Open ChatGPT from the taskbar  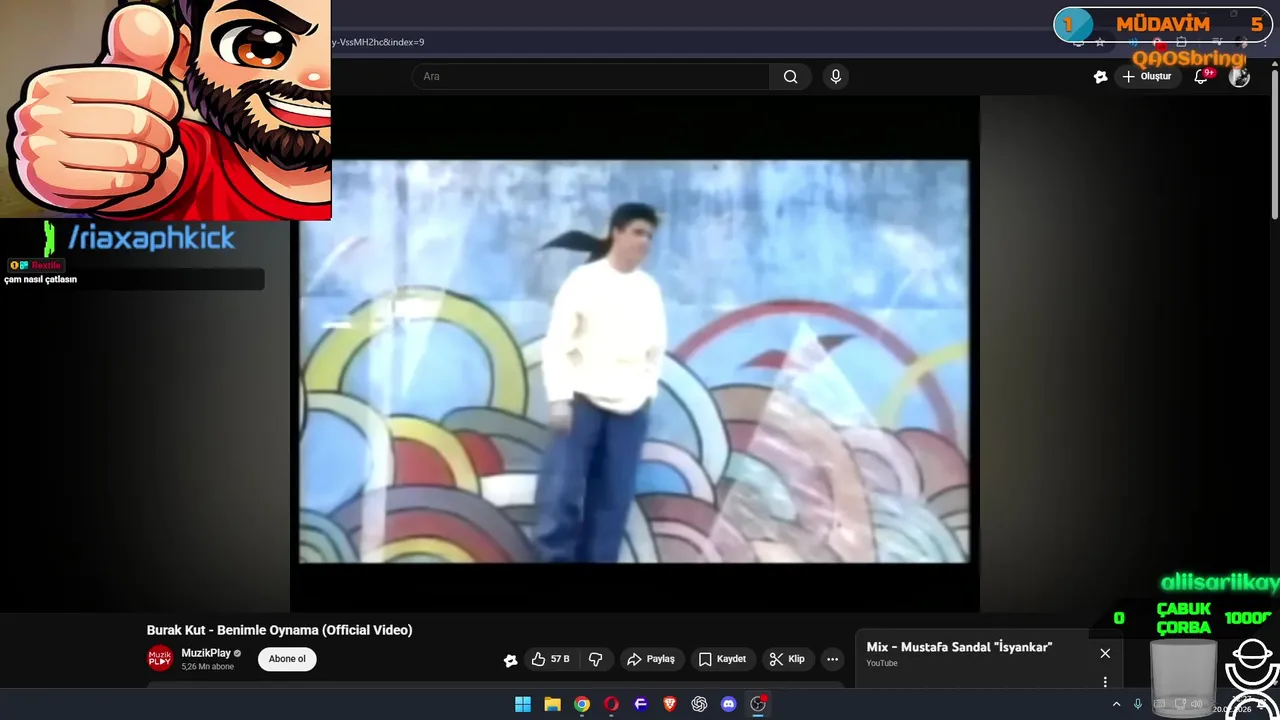[699, 704]
